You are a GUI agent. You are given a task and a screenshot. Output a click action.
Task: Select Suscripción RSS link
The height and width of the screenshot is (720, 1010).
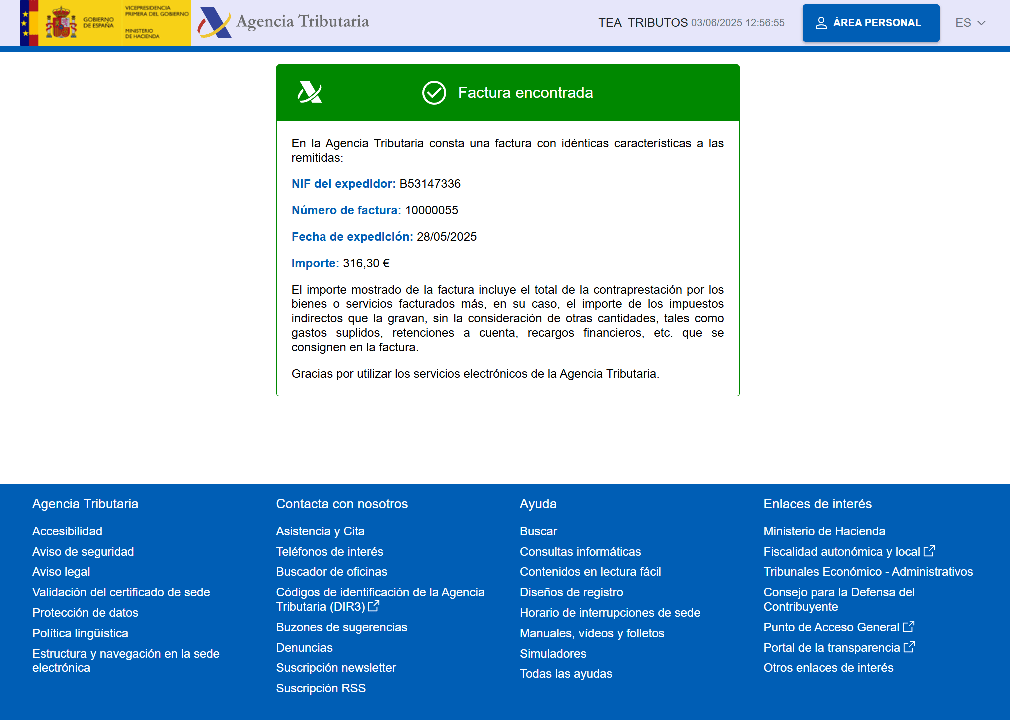[x=321, y=688]
